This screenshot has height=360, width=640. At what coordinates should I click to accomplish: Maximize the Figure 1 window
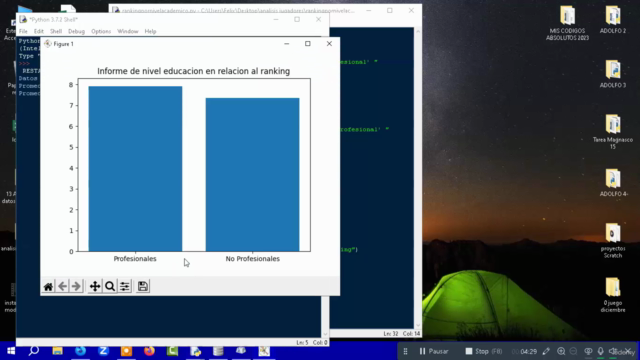coord(308,44)
